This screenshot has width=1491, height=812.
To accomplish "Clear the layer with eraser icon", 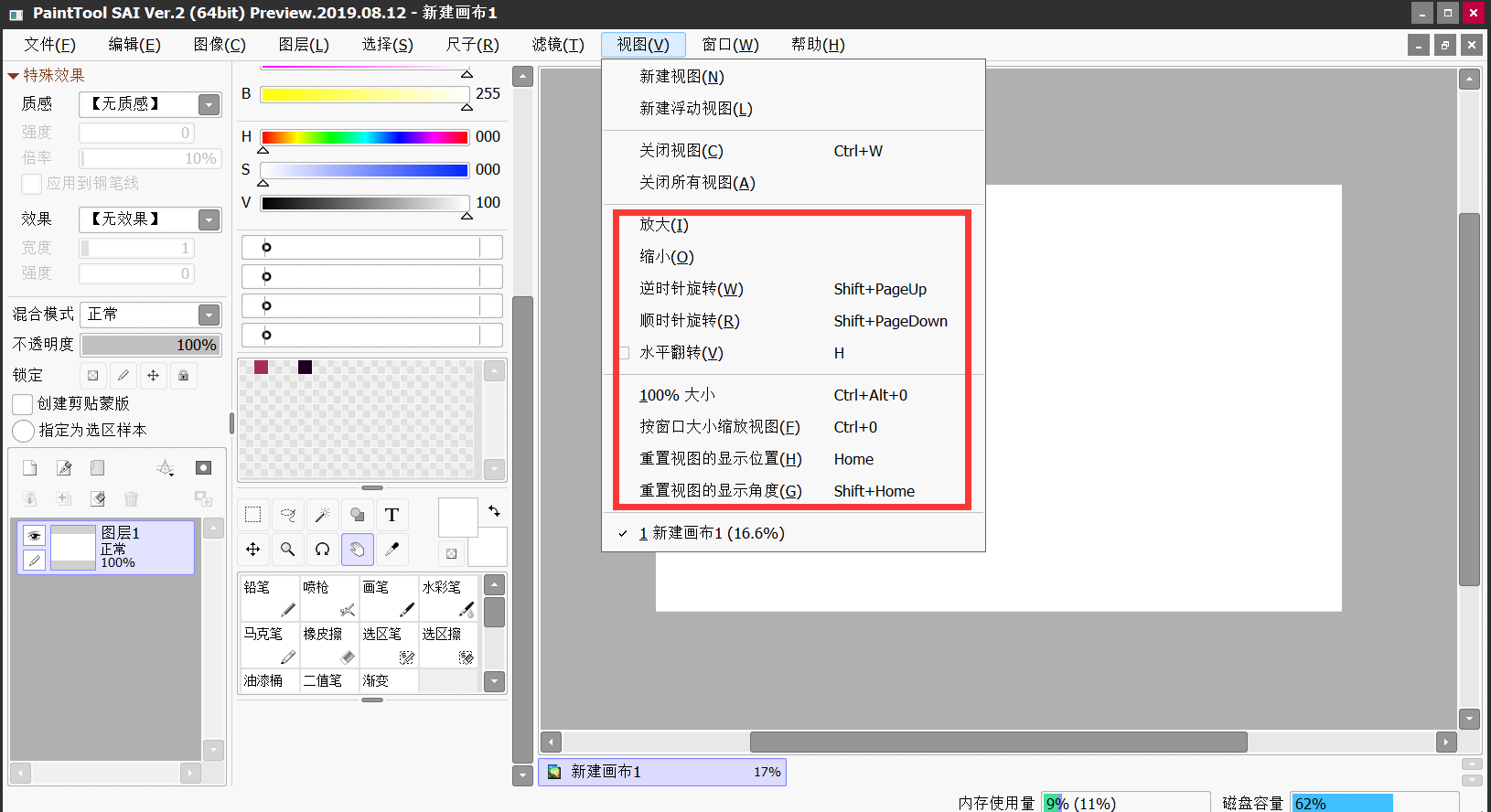I will coord(98,498).
